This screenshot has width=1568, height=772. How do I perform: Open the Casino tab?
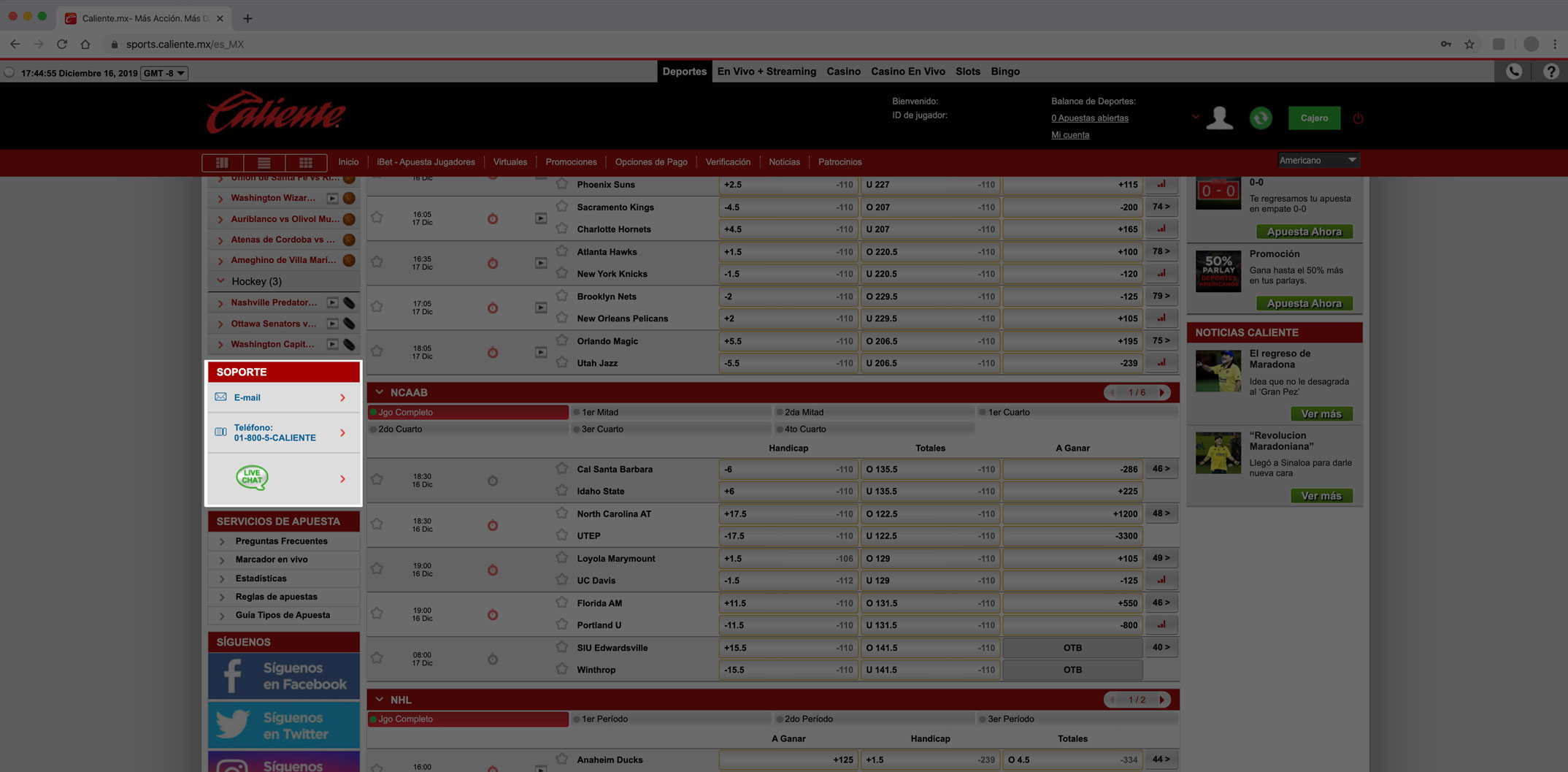843,72
